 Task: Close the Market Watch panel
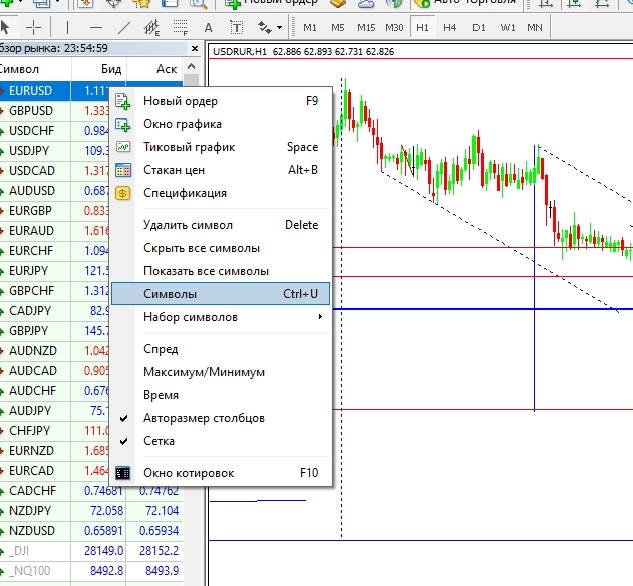(x=195, y=48)
